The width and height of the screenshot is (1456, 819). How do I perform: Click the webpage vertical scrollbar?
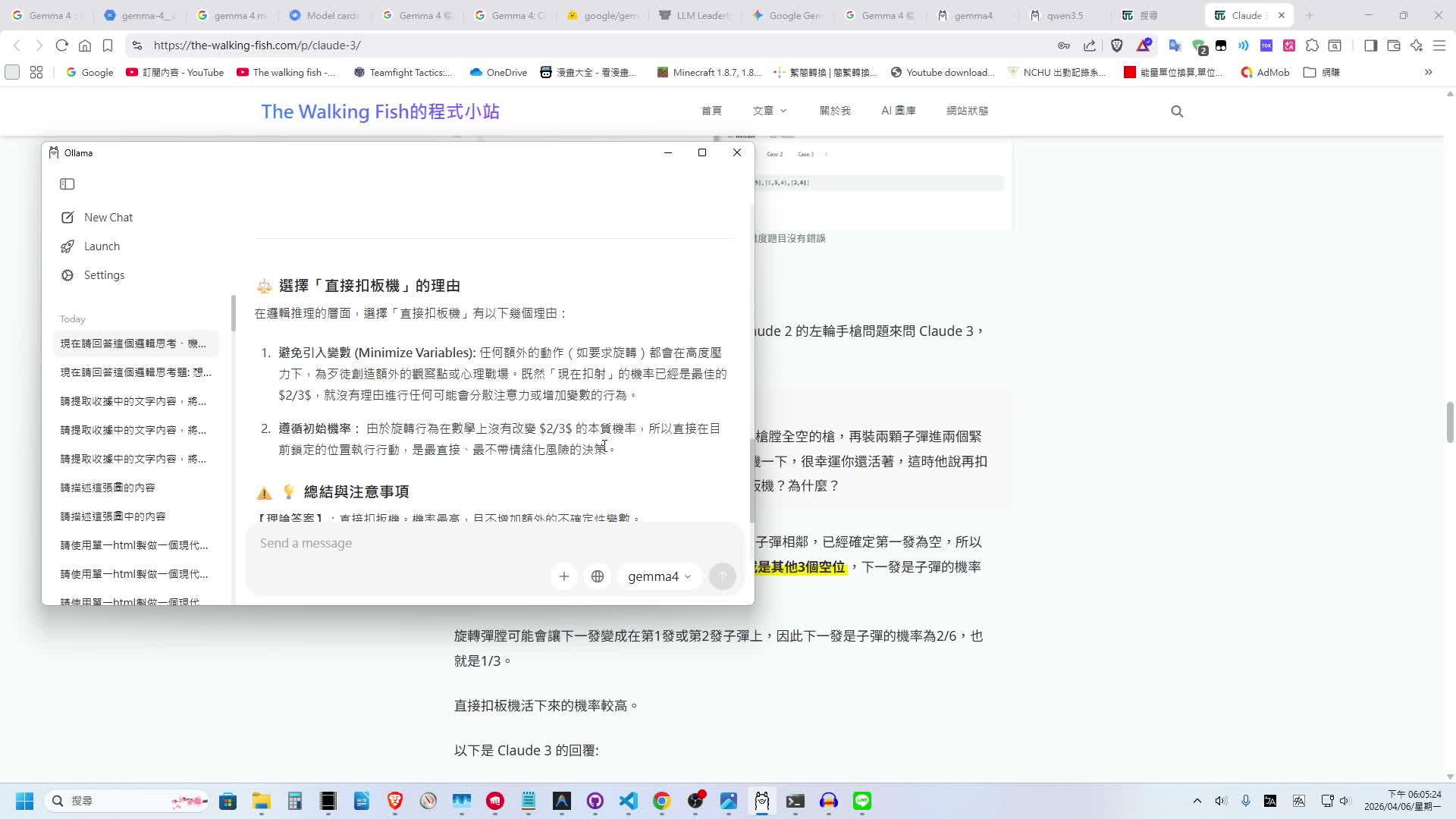click(x=1450, y=422)
